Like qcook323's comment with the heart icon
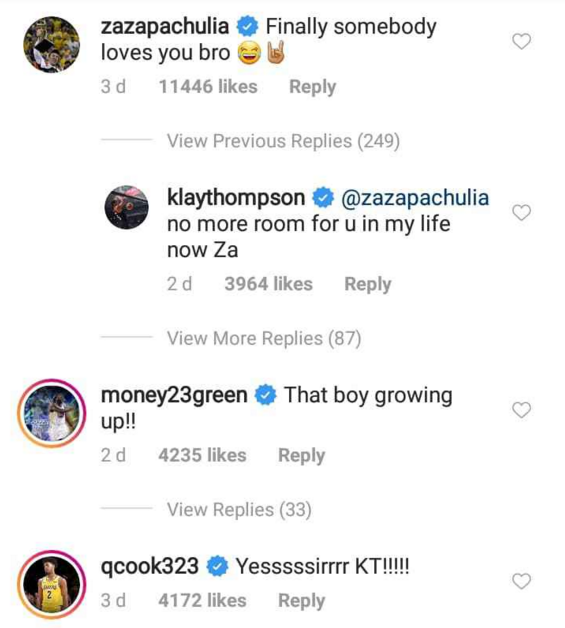Viewport: 565px width, 628px height. 521,581
